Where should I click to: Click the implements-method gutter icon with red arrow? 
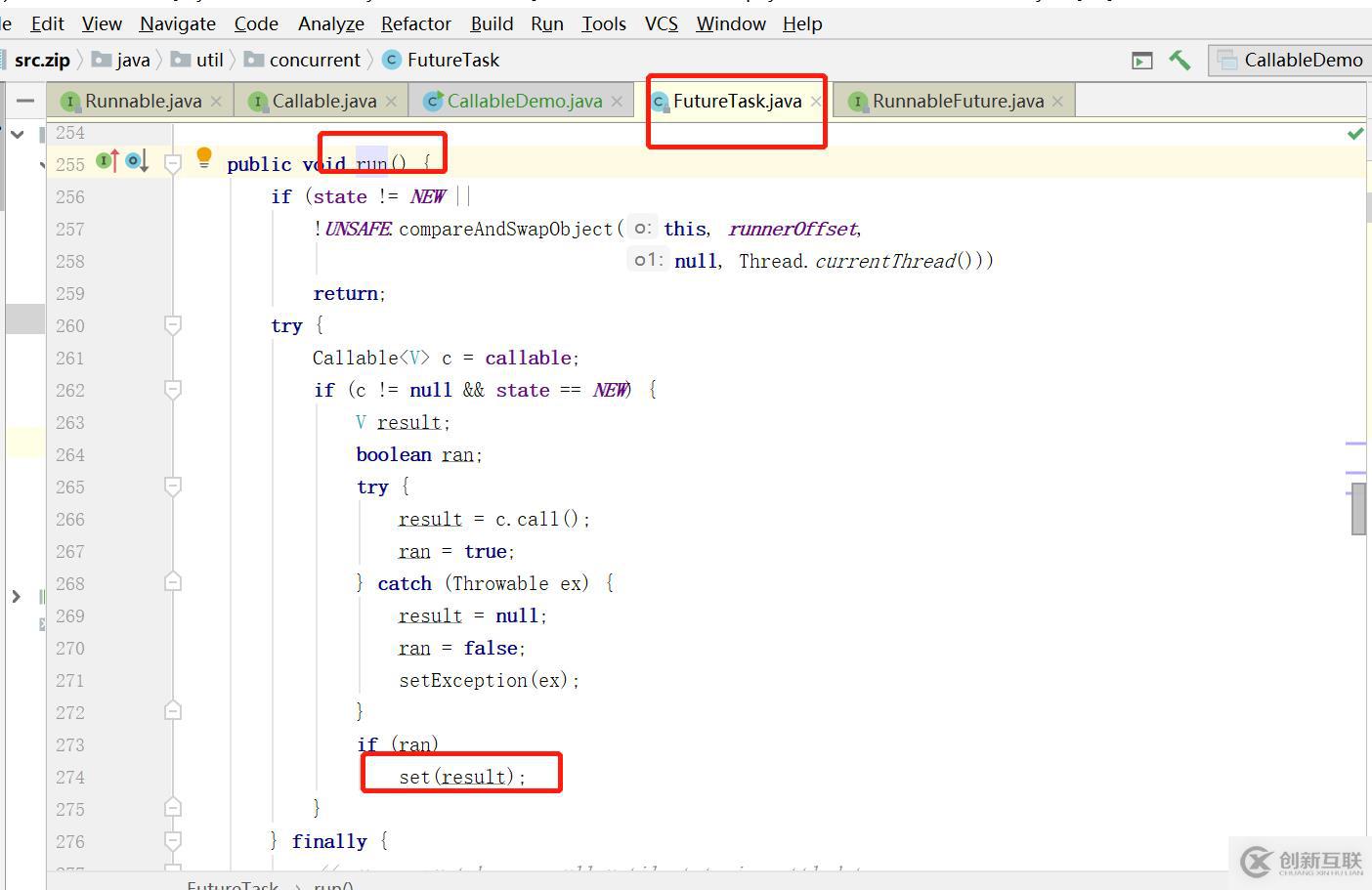click(x=107, y=161)
